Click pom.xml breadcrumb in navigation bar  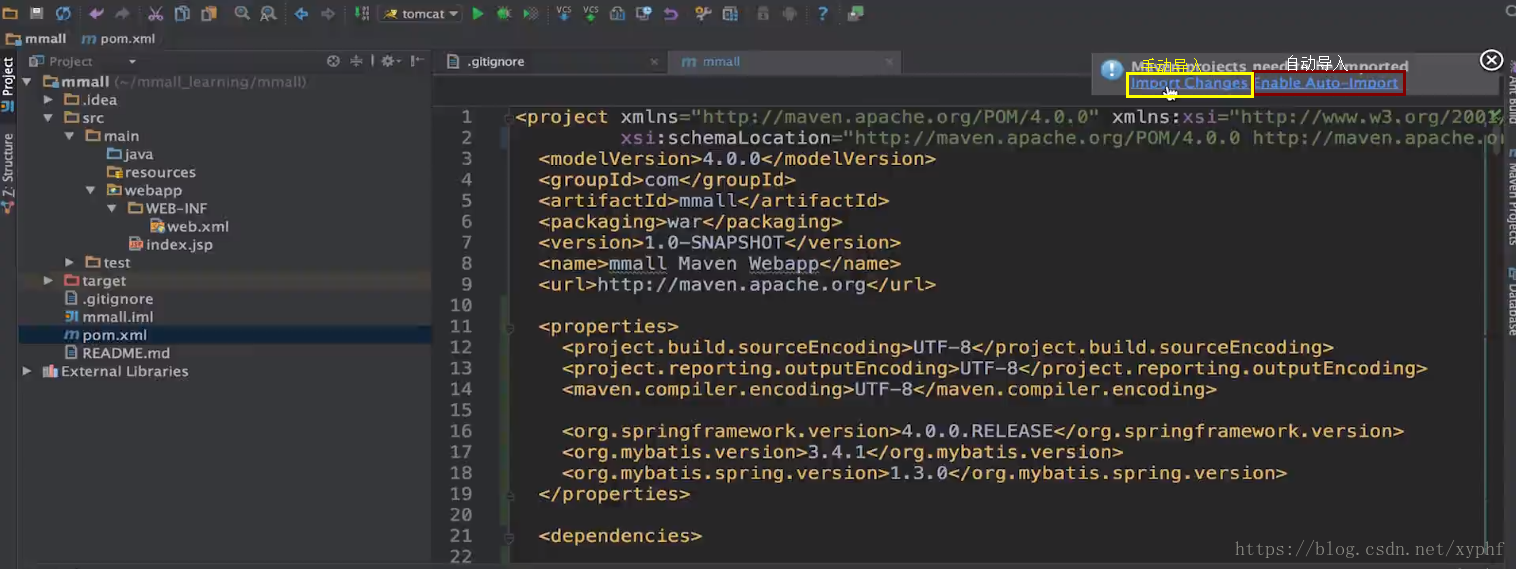pos(118,38)
